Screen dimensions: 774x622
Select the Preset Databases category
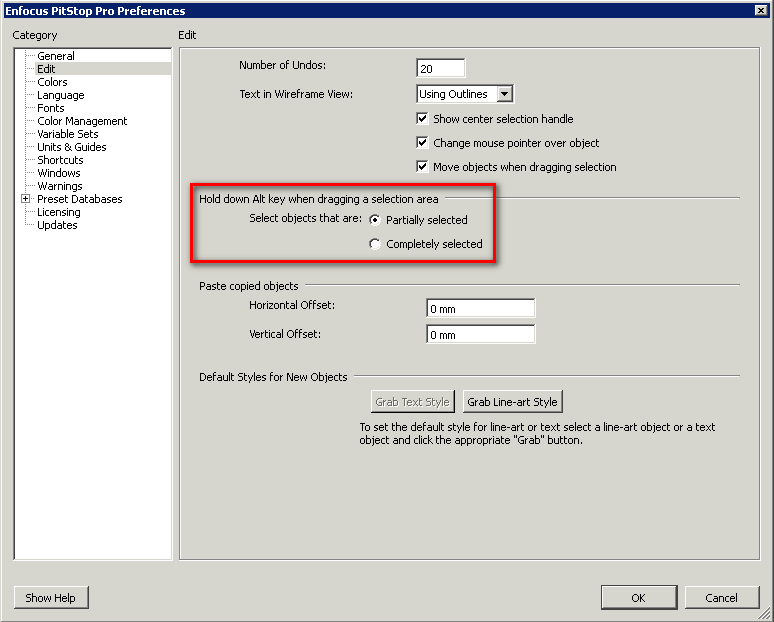click(x=79, y=199)
